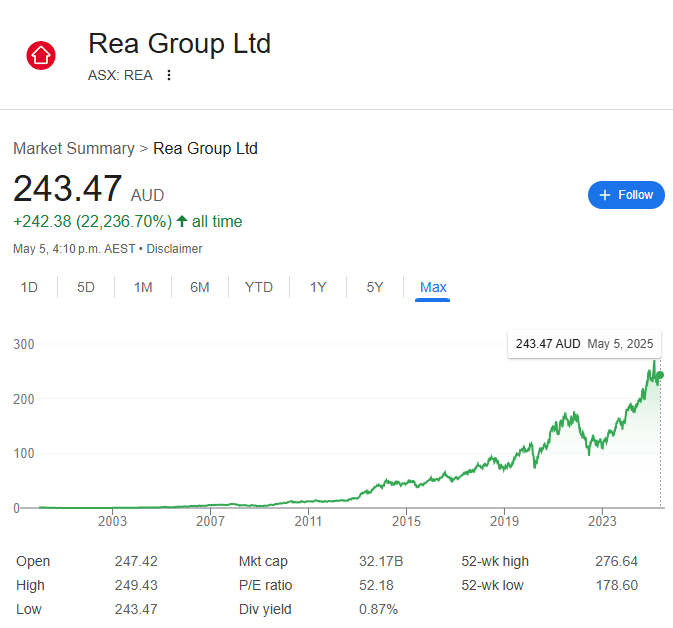
Task: Open the Market Summary breadcrumb link
Action: (74, 149)
